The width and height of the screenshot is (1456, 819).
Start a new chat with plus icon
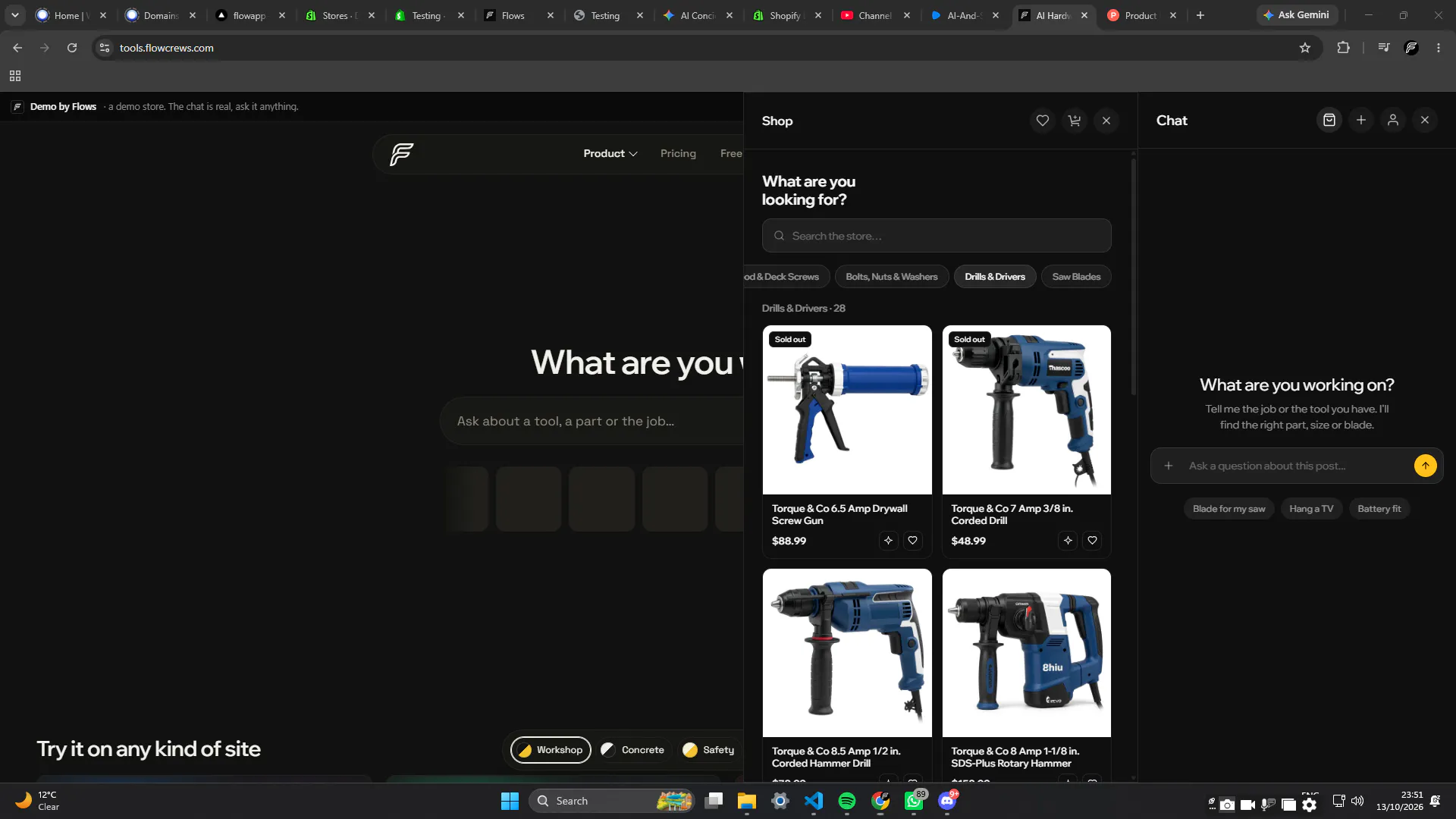point(1361,120)
